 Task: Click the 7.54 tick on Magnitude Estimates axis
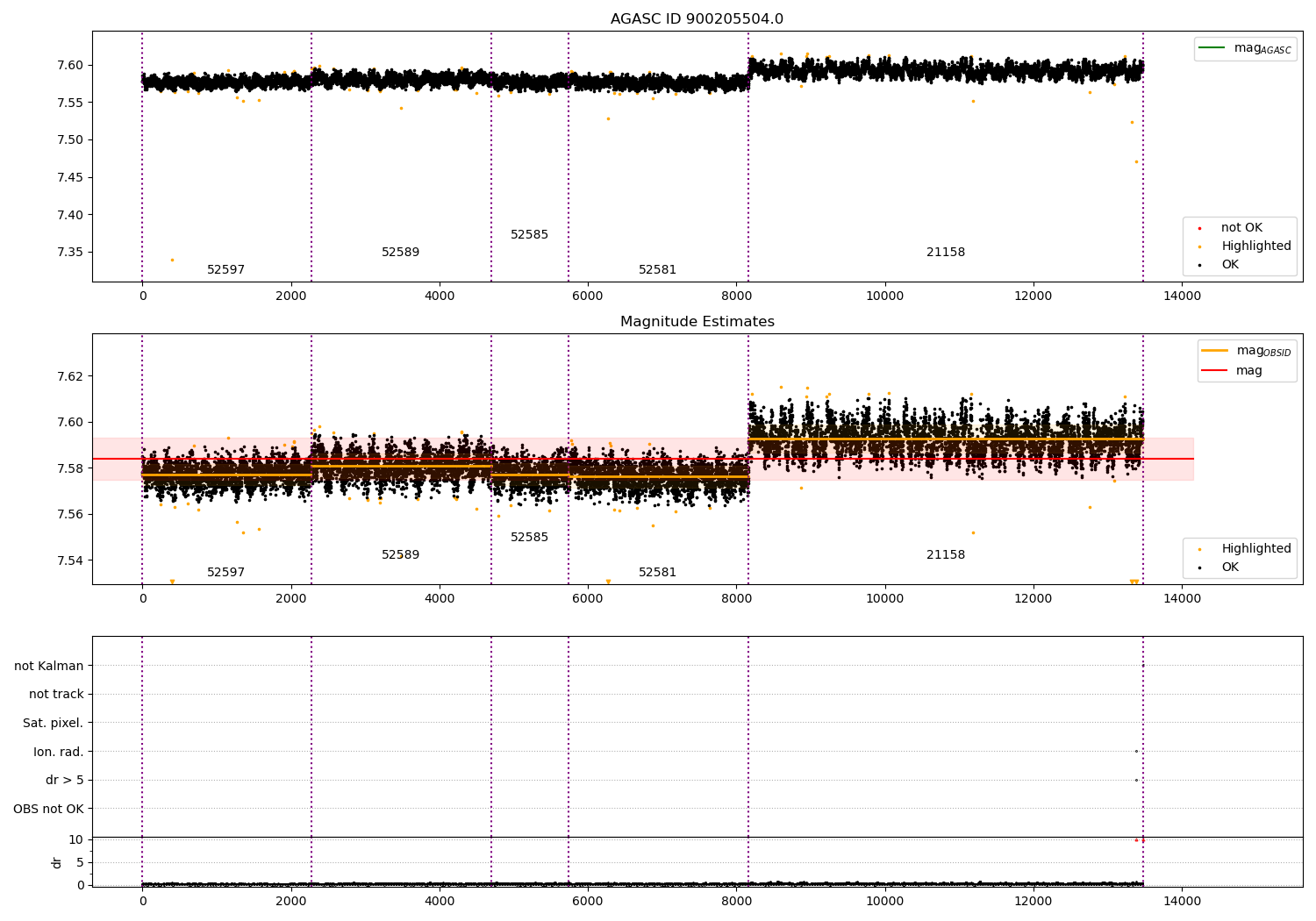coord(70,560)
